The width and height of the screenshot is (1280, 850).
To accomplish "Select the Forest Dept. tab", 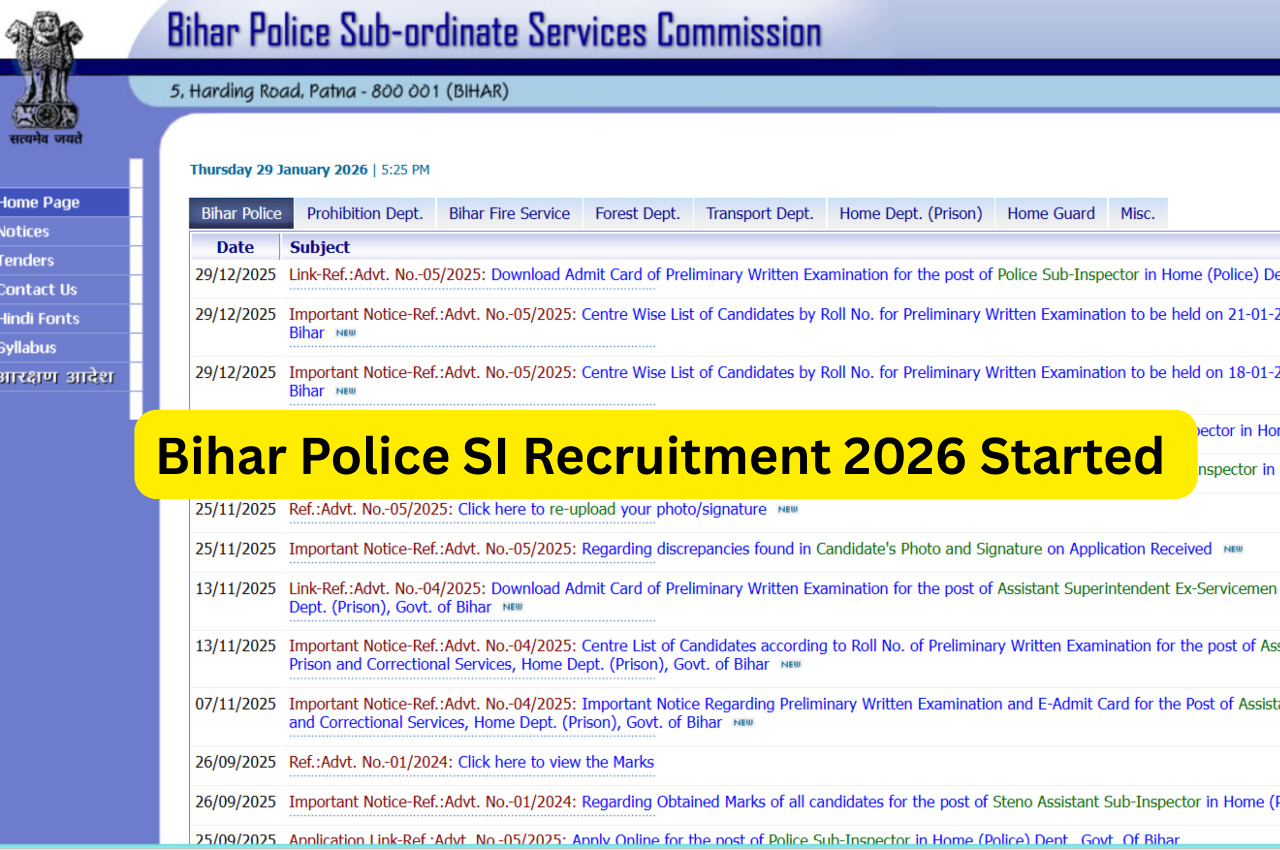I will point(637,213).
